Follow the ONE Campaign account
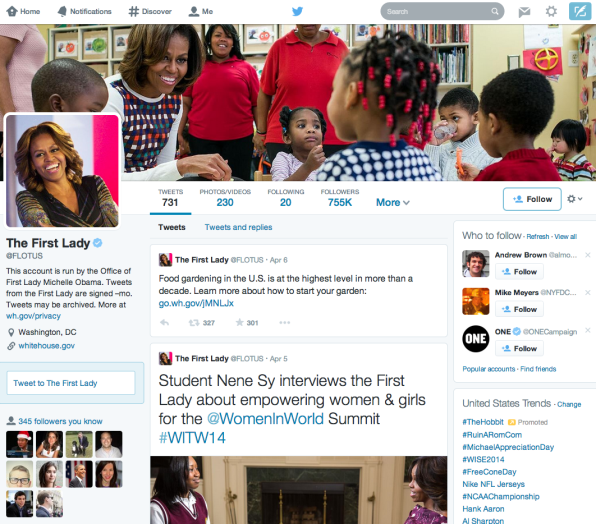This screenshot has width=596, height=524. (519, 348)
